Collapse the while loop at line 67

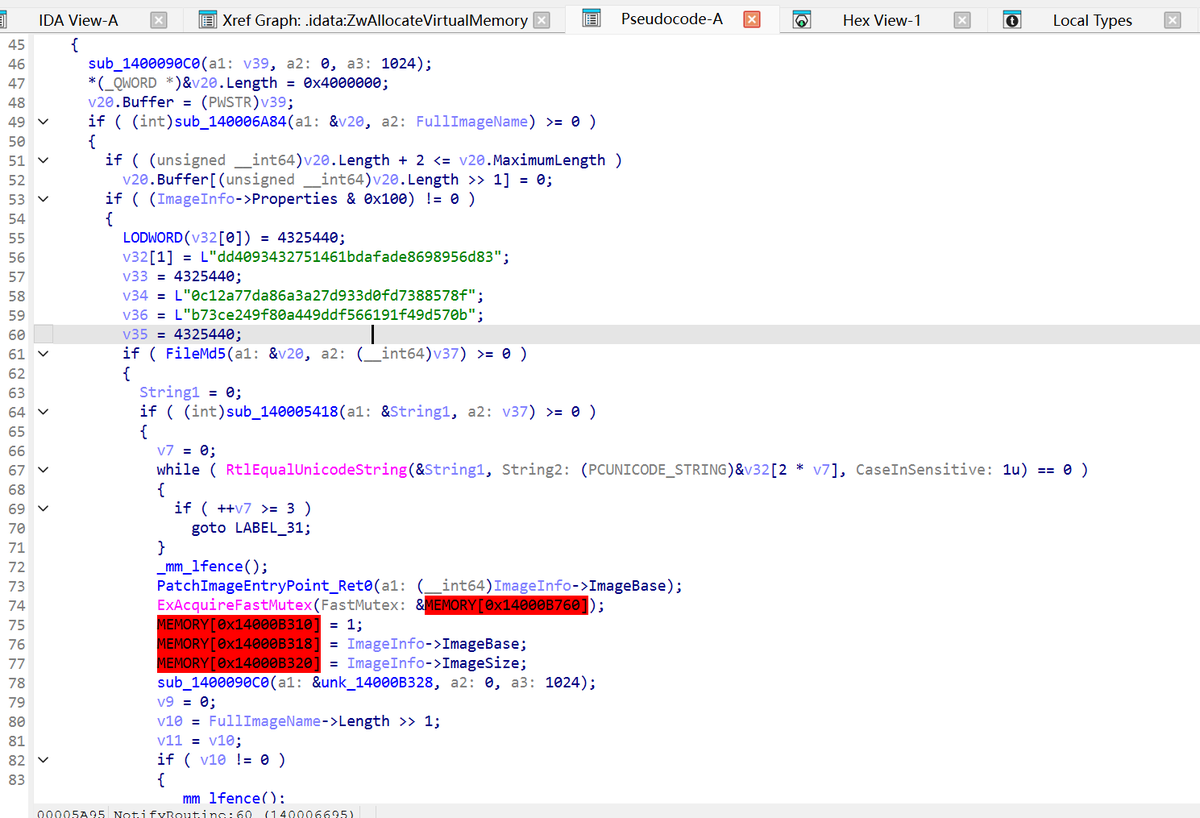pyautogui.click(x=42, y=470)
